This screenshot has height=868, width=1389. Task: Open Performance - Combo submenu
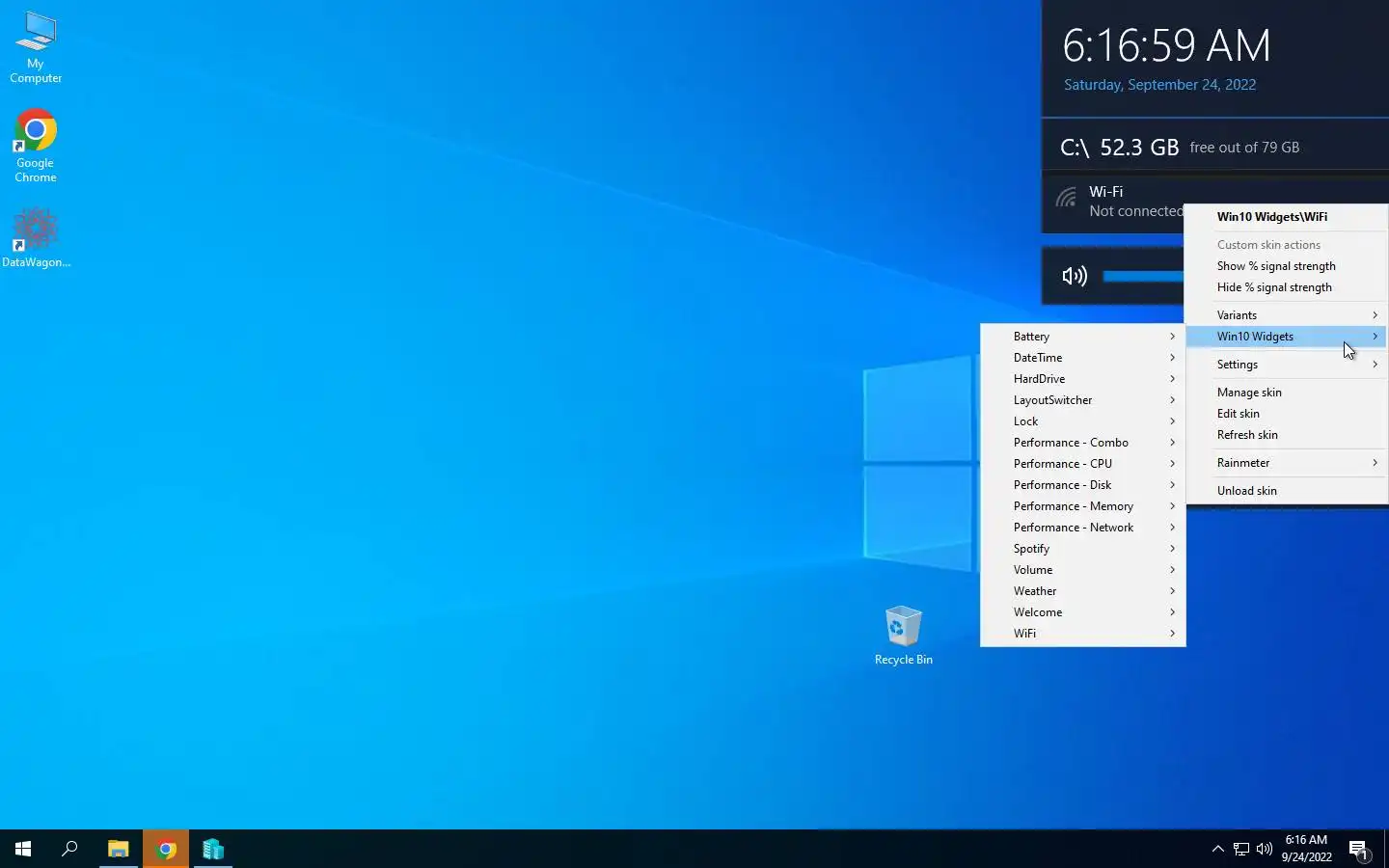coord(1082,443)
